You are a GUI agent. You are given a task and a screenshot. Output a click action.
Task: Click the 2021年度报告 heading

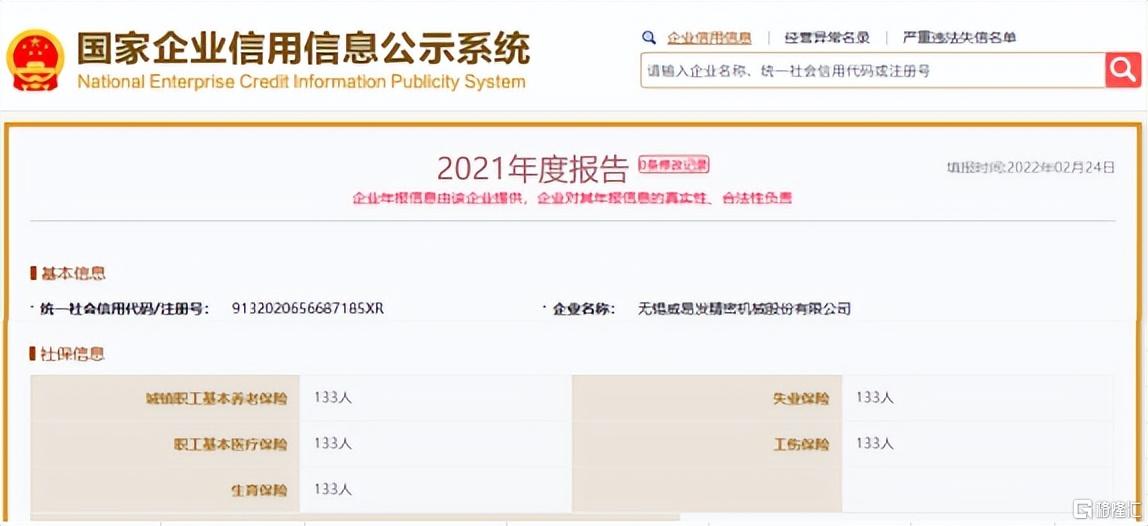tap(532, 169)
